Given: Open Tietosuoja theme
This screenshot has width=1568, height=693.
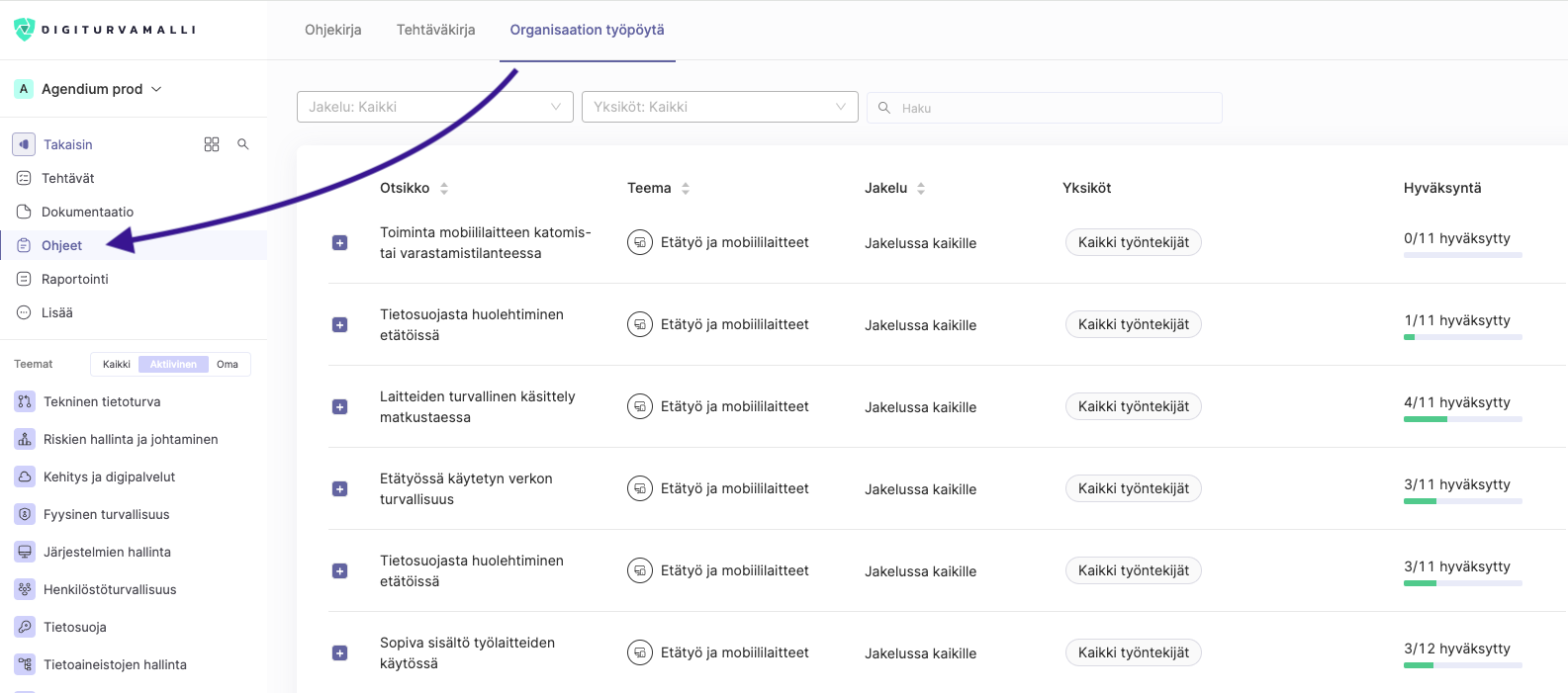Looking at the screenshot, I should coord(75,627).
